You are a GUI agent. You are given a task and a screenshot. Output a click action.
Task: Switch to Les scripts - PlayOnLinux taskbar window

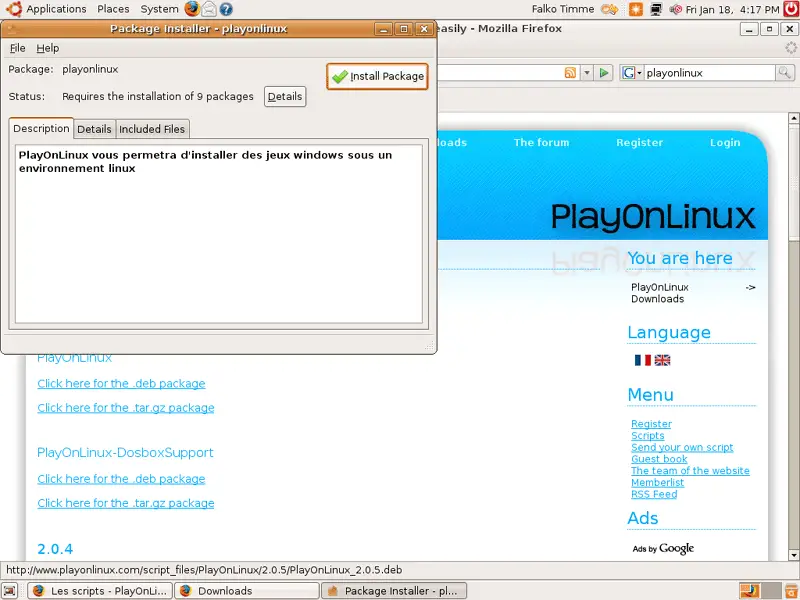coord(100,591)
